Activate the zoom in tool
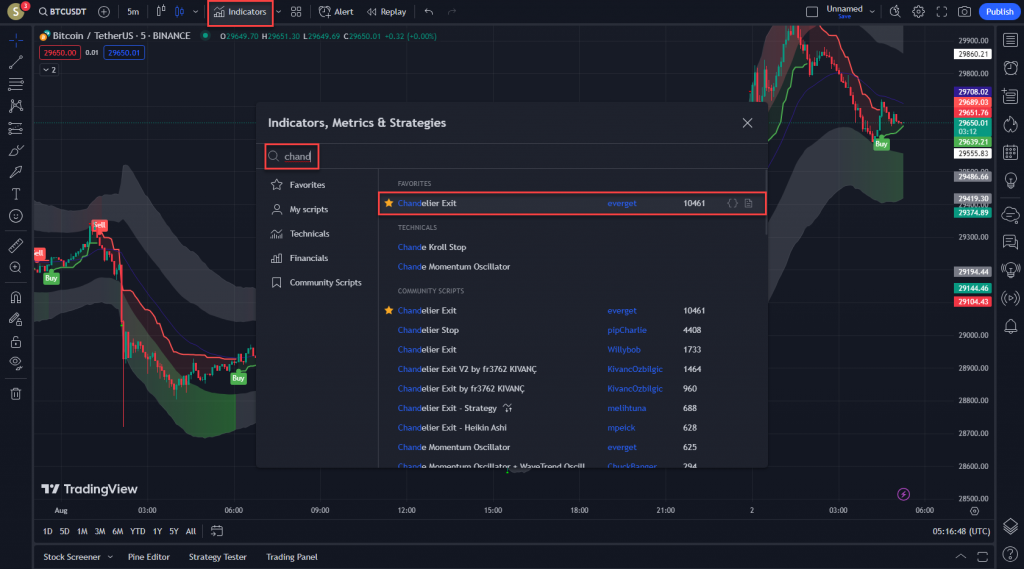The height and width of the screenshot is (569, 1024). coord(16,267)
